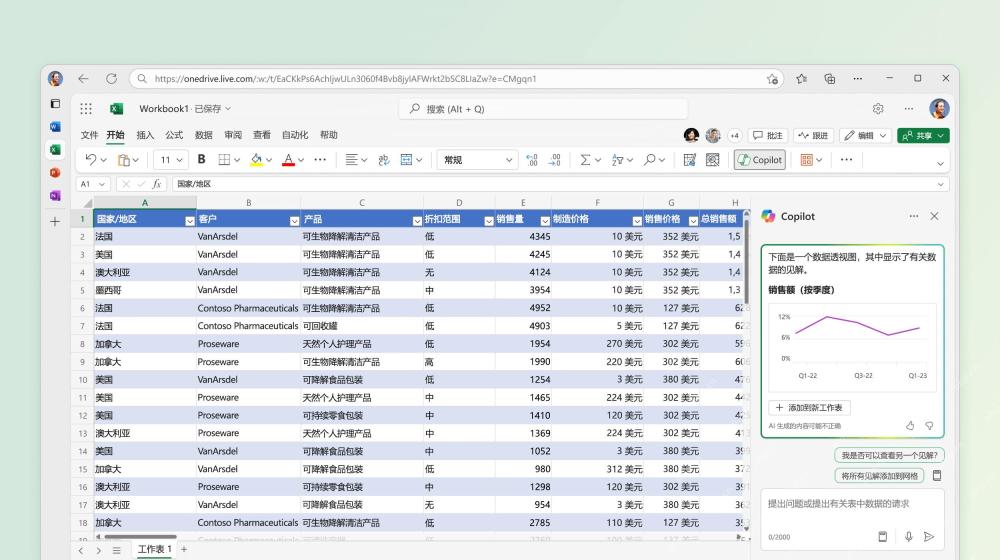
Task: Click the 编辑 editing mode button
Action: click(865, 135)
